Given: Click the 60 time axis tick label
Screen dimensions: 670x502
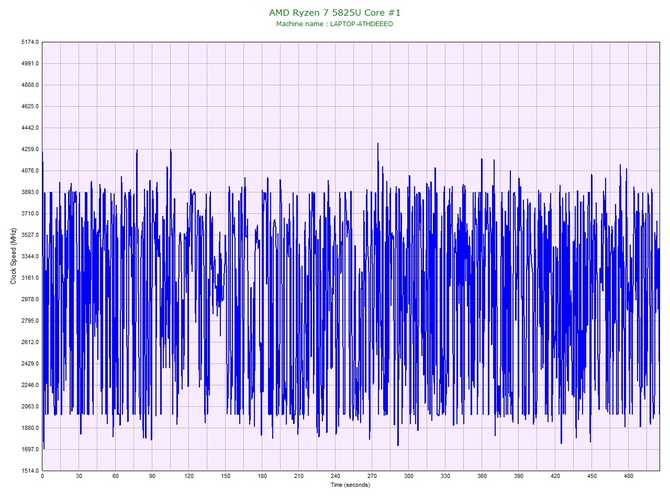Looking at the screenshot, I should (x=115, y=476).
